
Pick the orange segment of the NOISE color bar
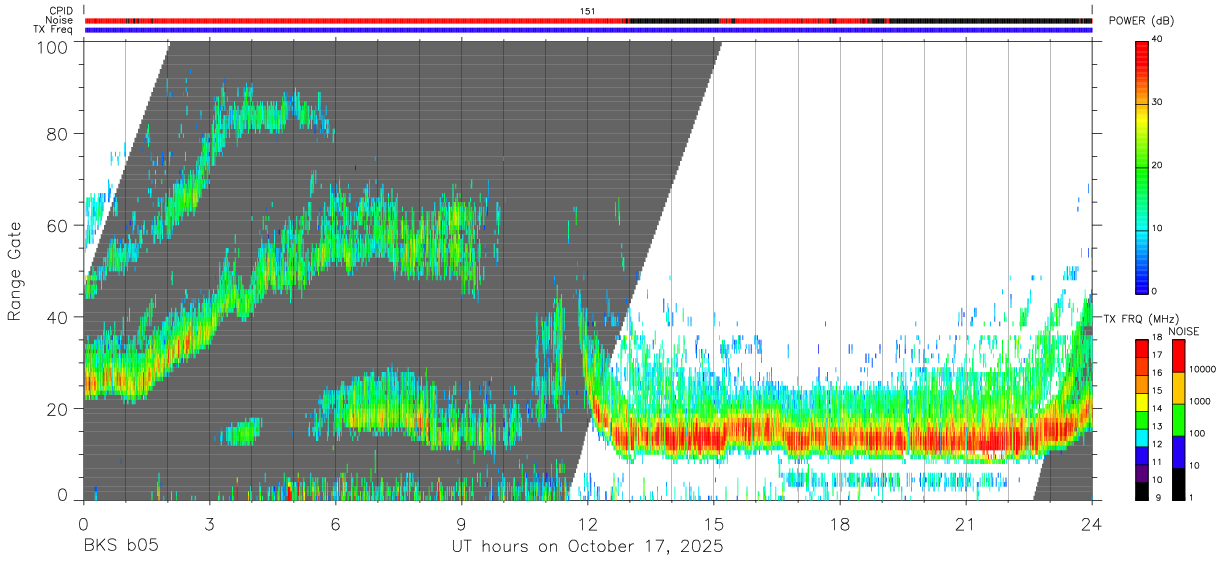[1179, 388]
